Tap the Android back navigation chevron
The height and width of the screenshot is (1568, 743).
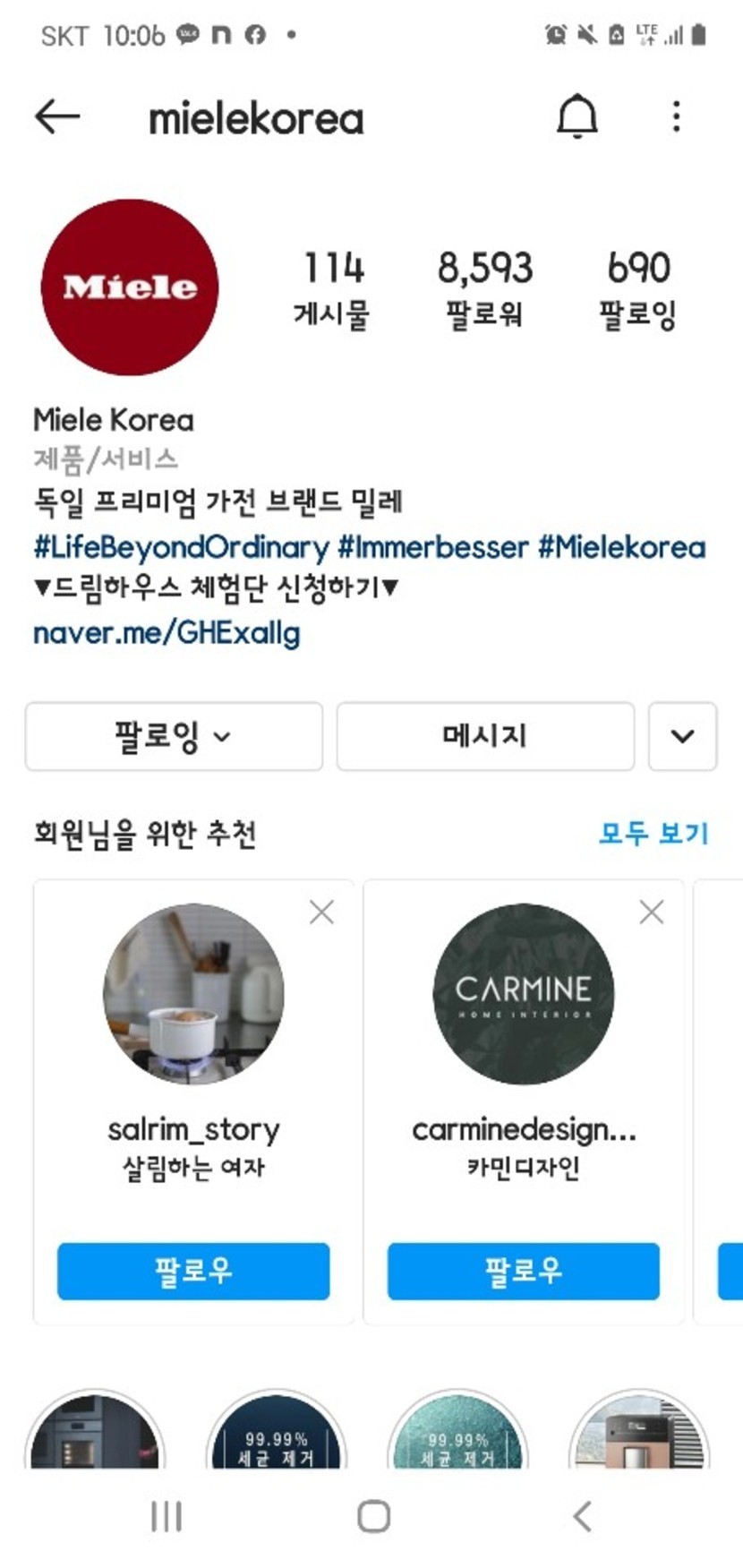[583, 1516]
